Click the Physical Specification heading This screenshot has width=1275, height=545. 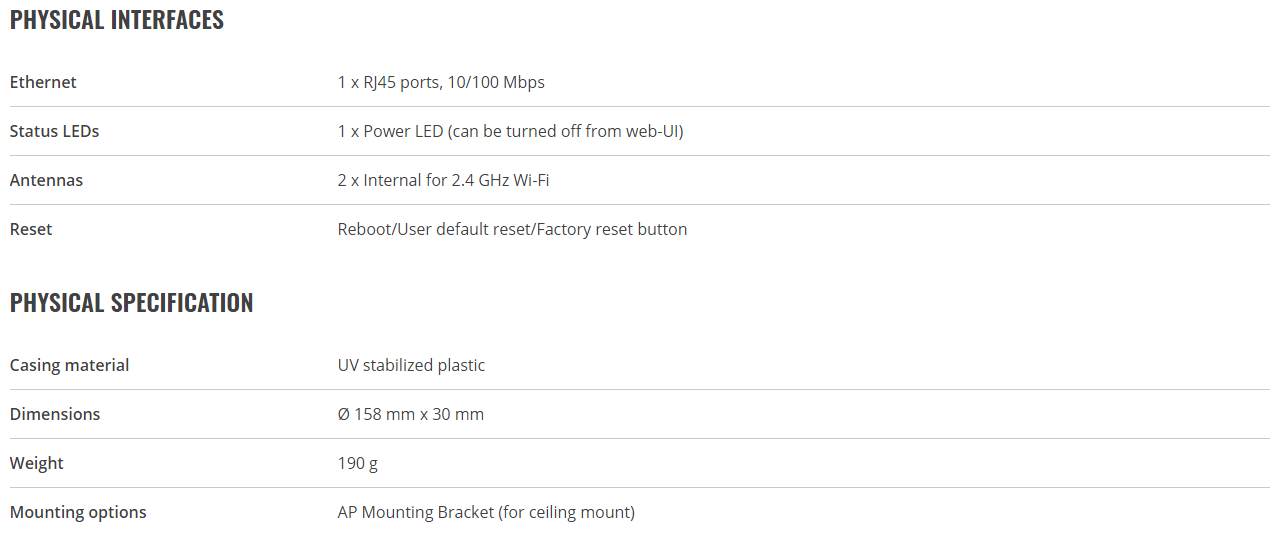pyautogui.click(x=132, y=303)
